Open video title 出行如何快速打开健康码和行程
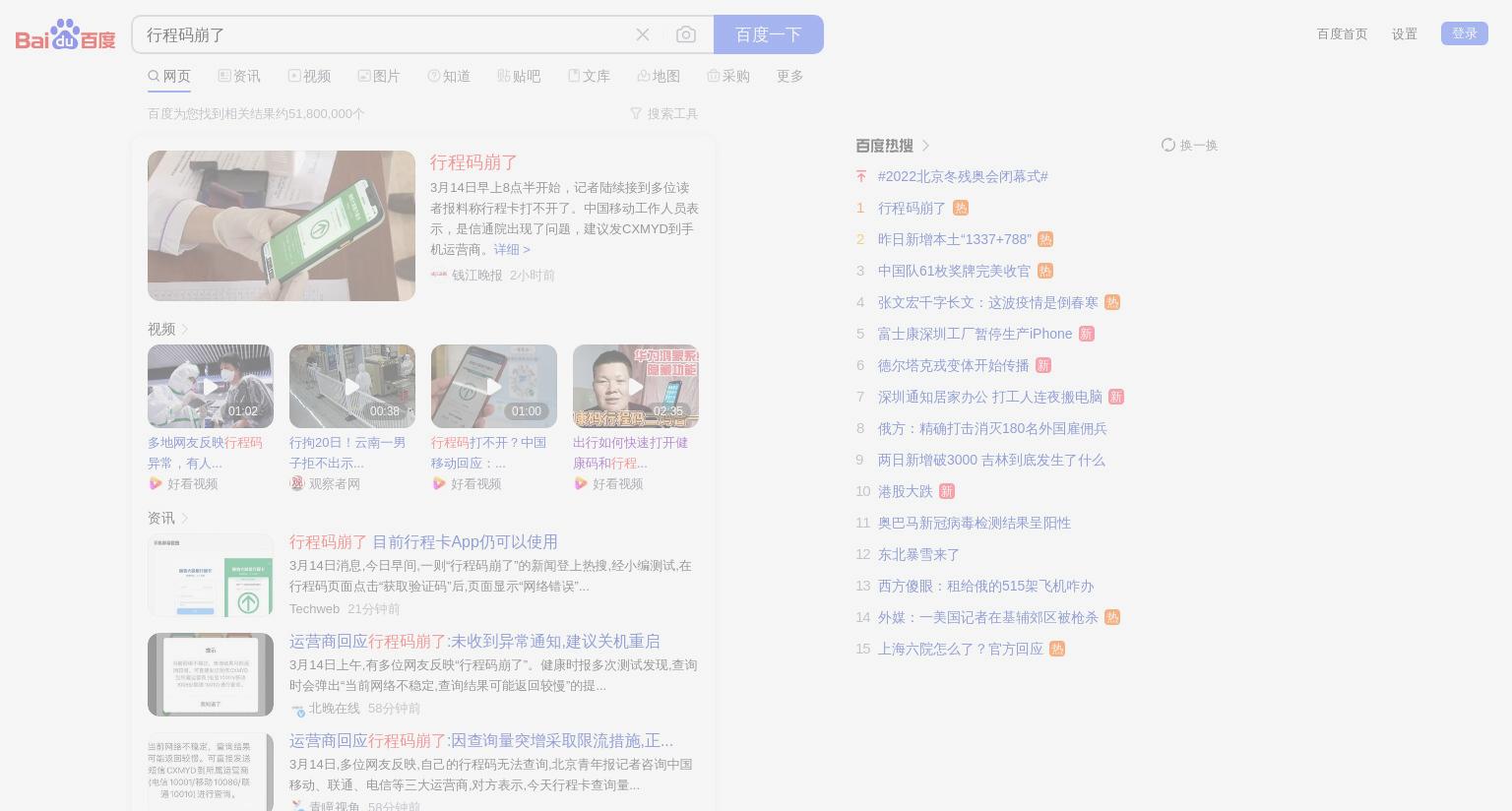This screenshot has width=1512, height=811. click(630, 453)
